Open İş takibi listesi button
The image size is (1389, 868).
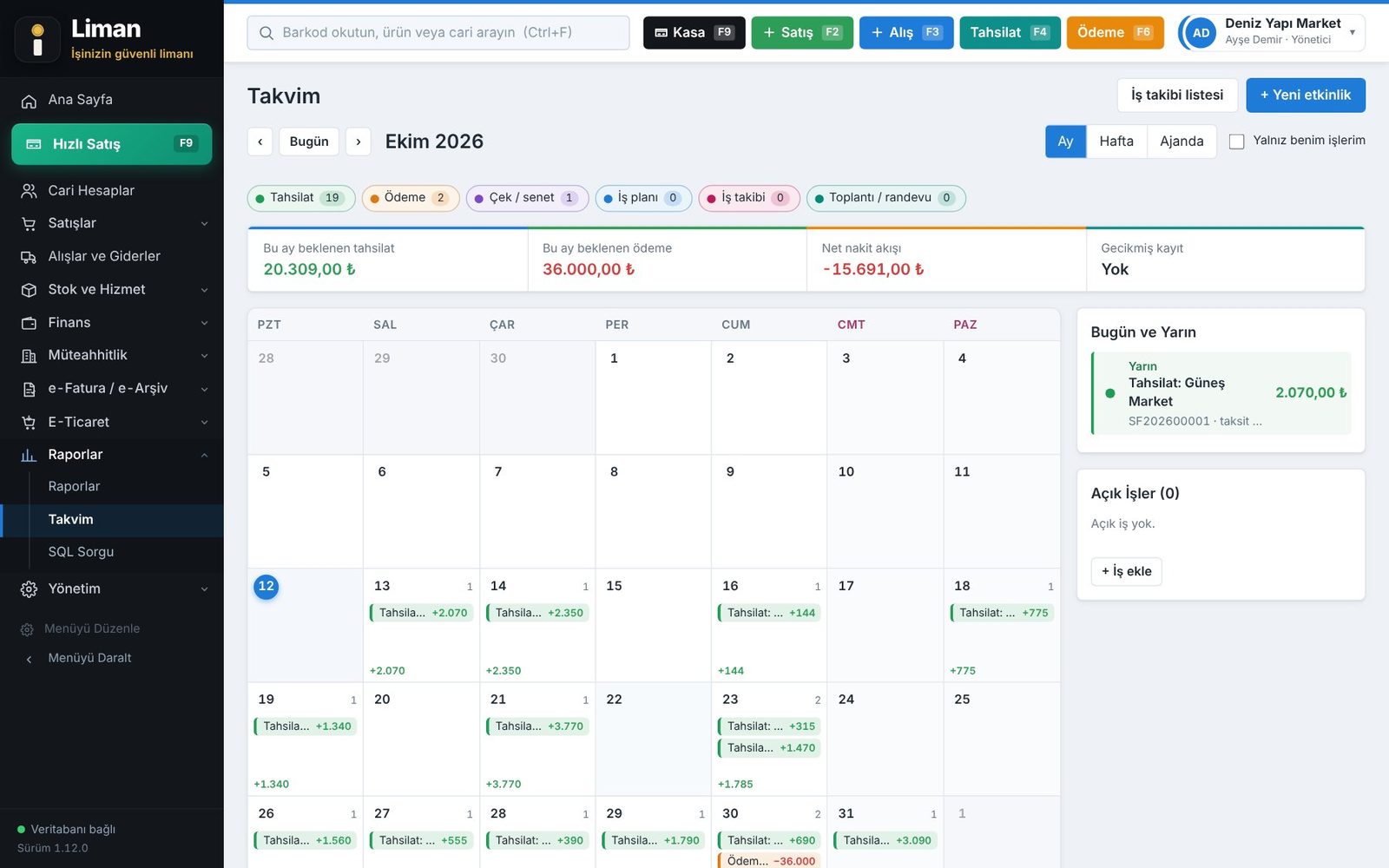click(x=1177, y=95)
